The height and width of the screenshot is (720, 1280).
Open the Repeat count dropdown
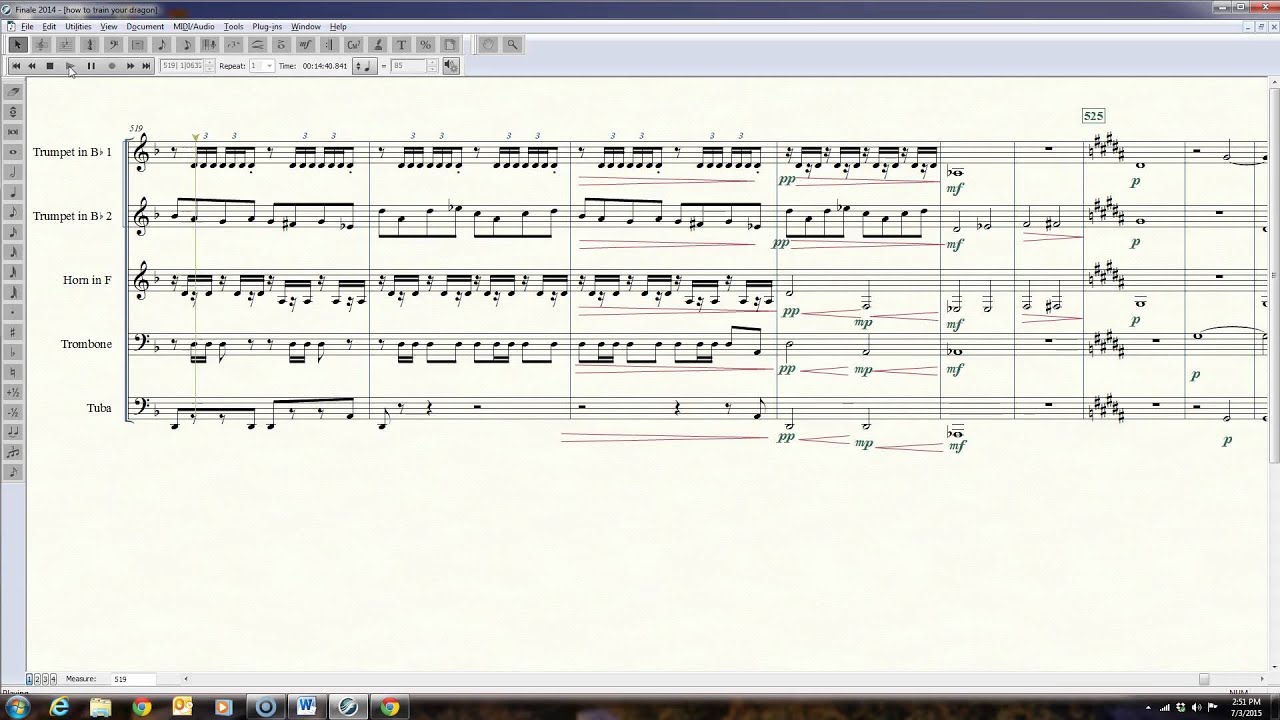(x=268, y=66)
